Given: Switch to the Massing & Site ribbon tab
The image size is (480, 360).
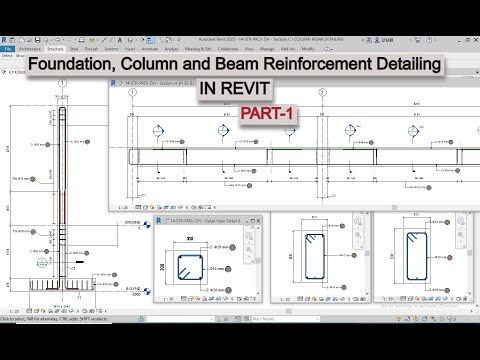Looking at the screenshot, I should point(198,49).
